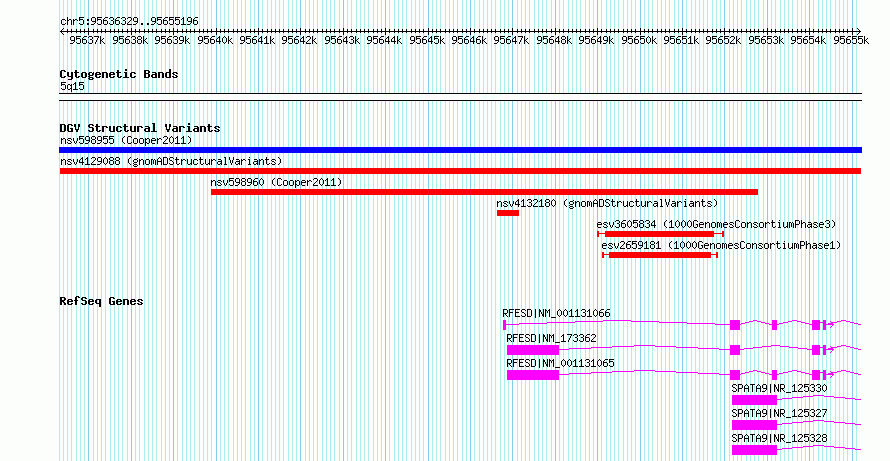Click the SPATA9 NR_125330 exon block
Screen dimensions: 890x461
point(754,400)
